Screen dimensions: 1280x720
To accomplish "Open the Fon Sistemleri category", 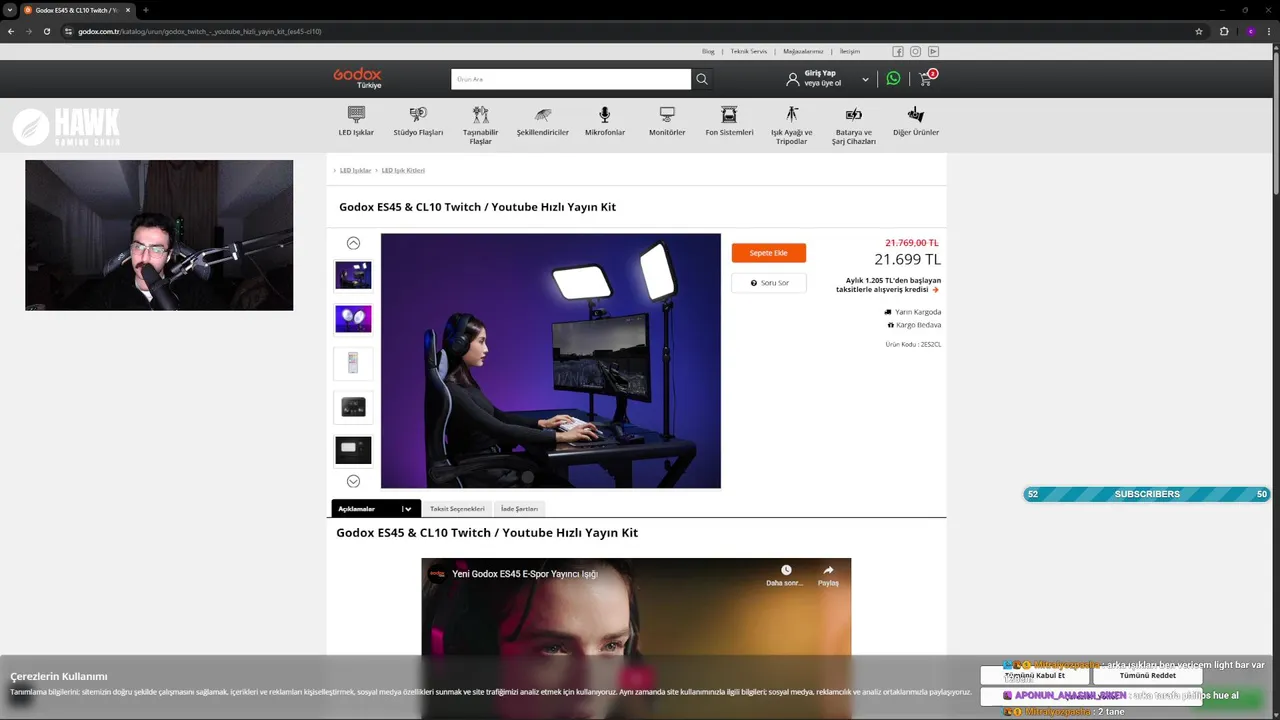I will point(729,121).
